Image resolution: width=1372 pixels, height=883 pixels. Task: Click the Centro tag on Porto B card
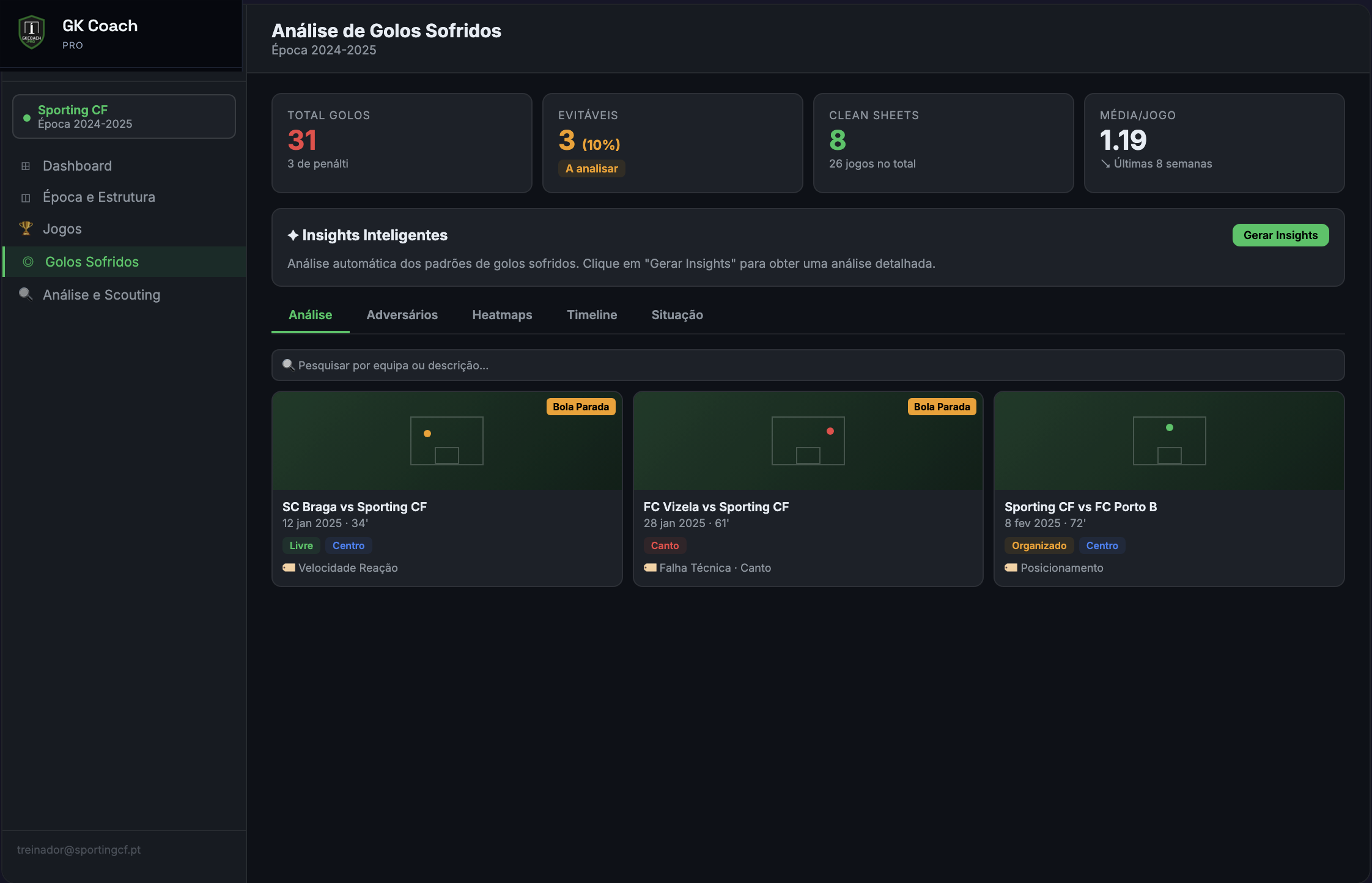point(1102,545)
